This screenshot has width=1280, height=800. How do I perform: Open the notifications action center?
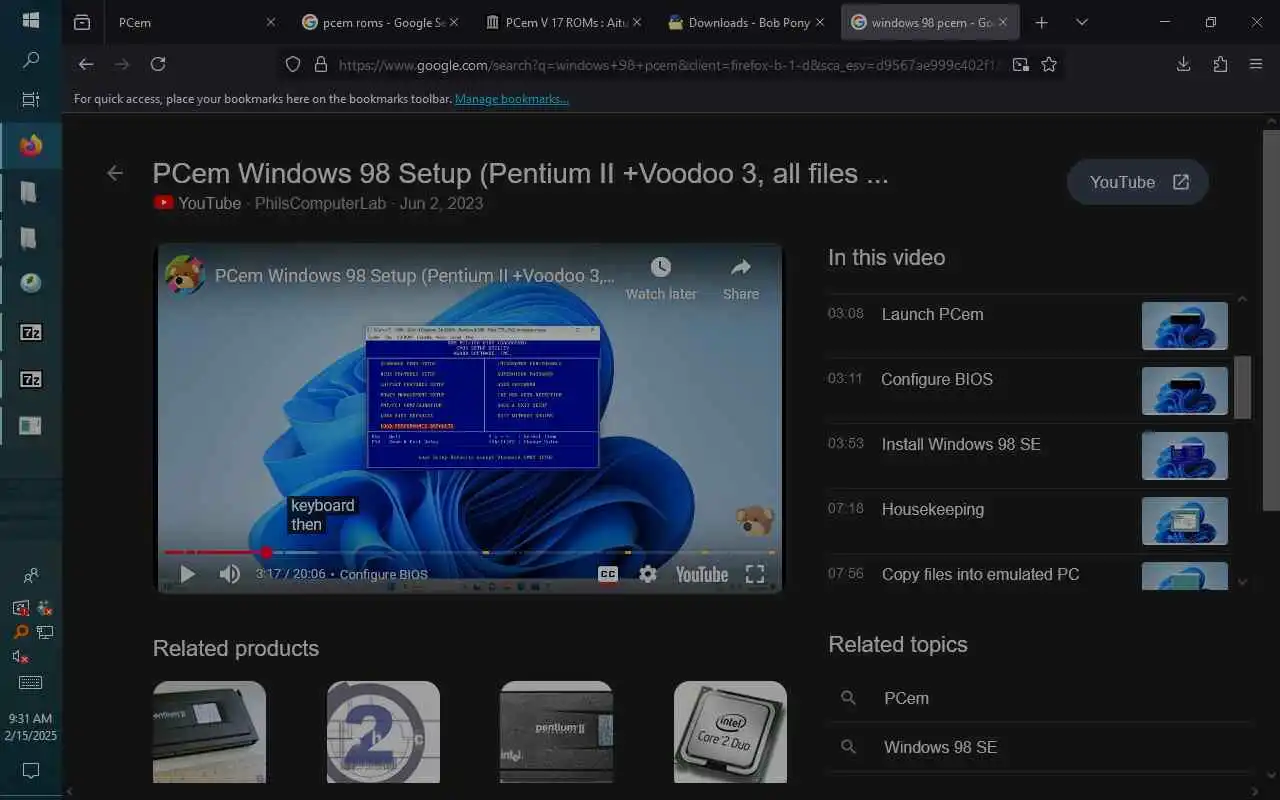(x=31, y=771)
